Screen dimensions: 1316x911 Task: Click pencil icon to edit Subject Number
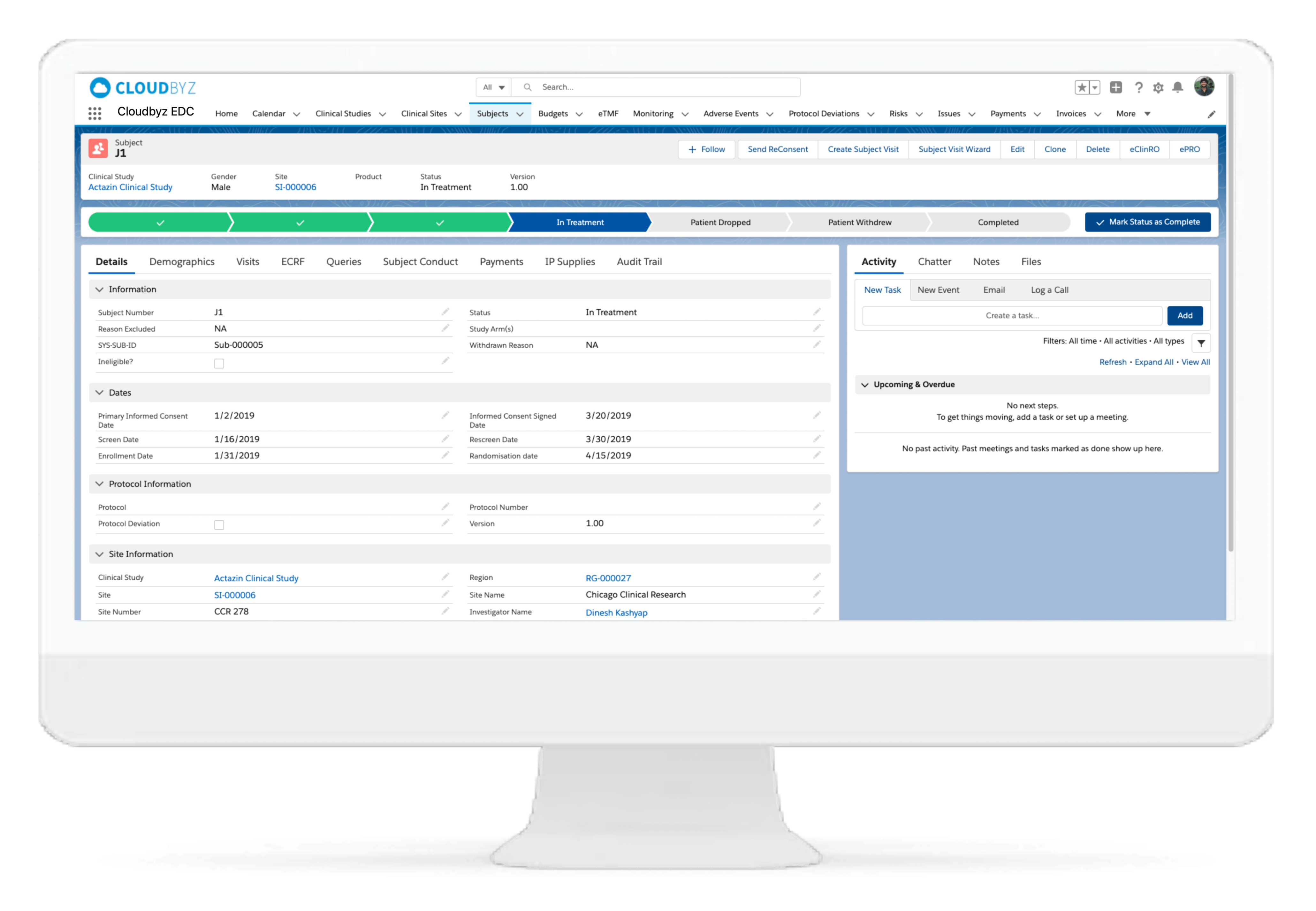pos(445,312)
